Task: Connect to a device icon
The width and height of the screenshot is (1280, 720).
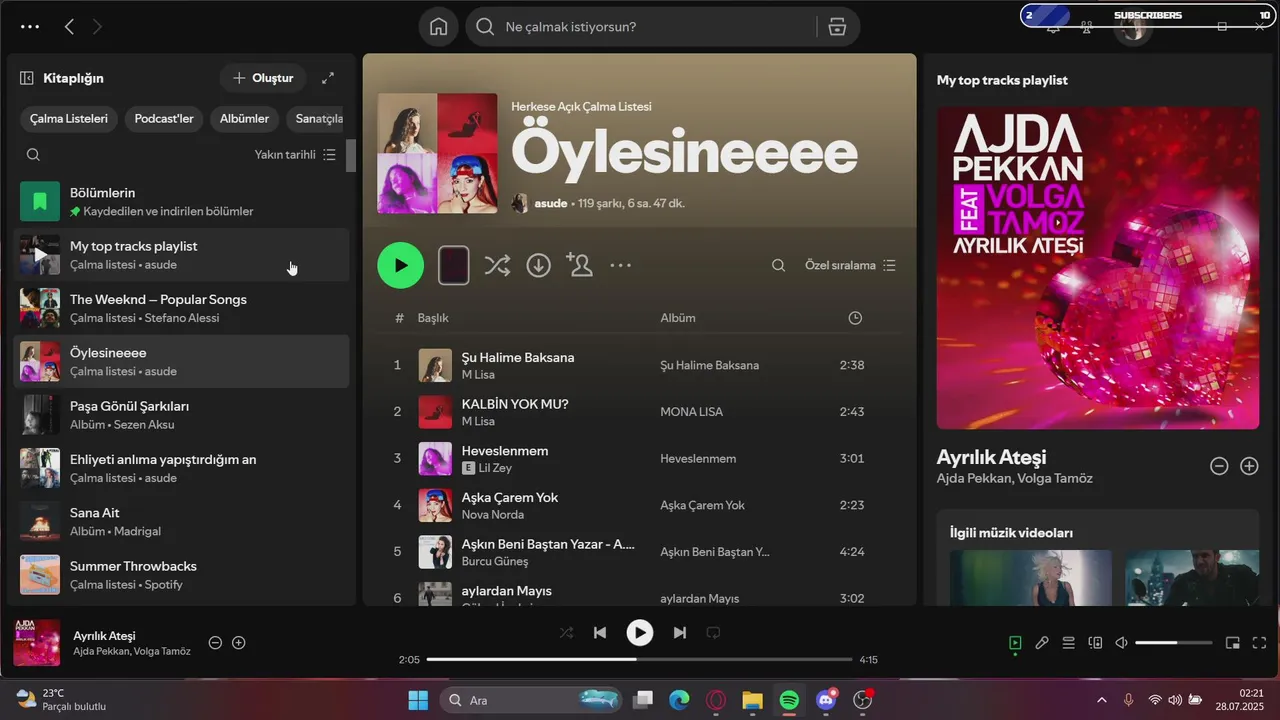Action: coord(1095,643)
